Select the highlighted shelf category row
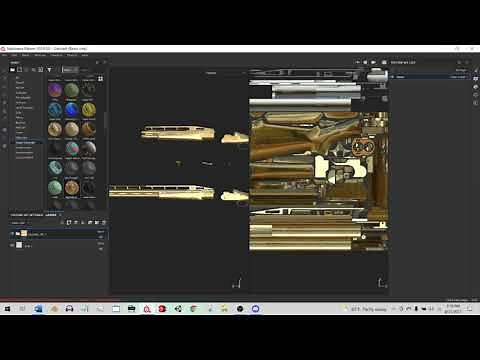The image size is (480, 360). click(27, 142)
